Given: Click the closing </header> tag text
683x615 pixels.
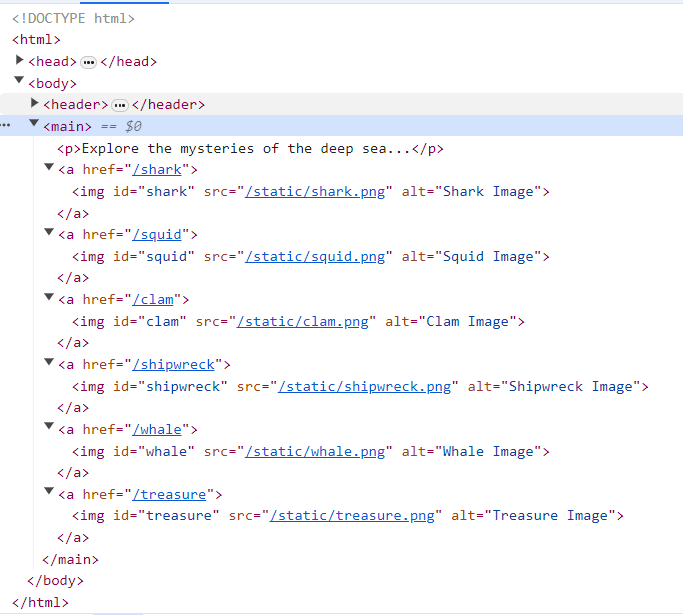Looking at the screenshot, I should pyautogui.click(x=168, y=105).
